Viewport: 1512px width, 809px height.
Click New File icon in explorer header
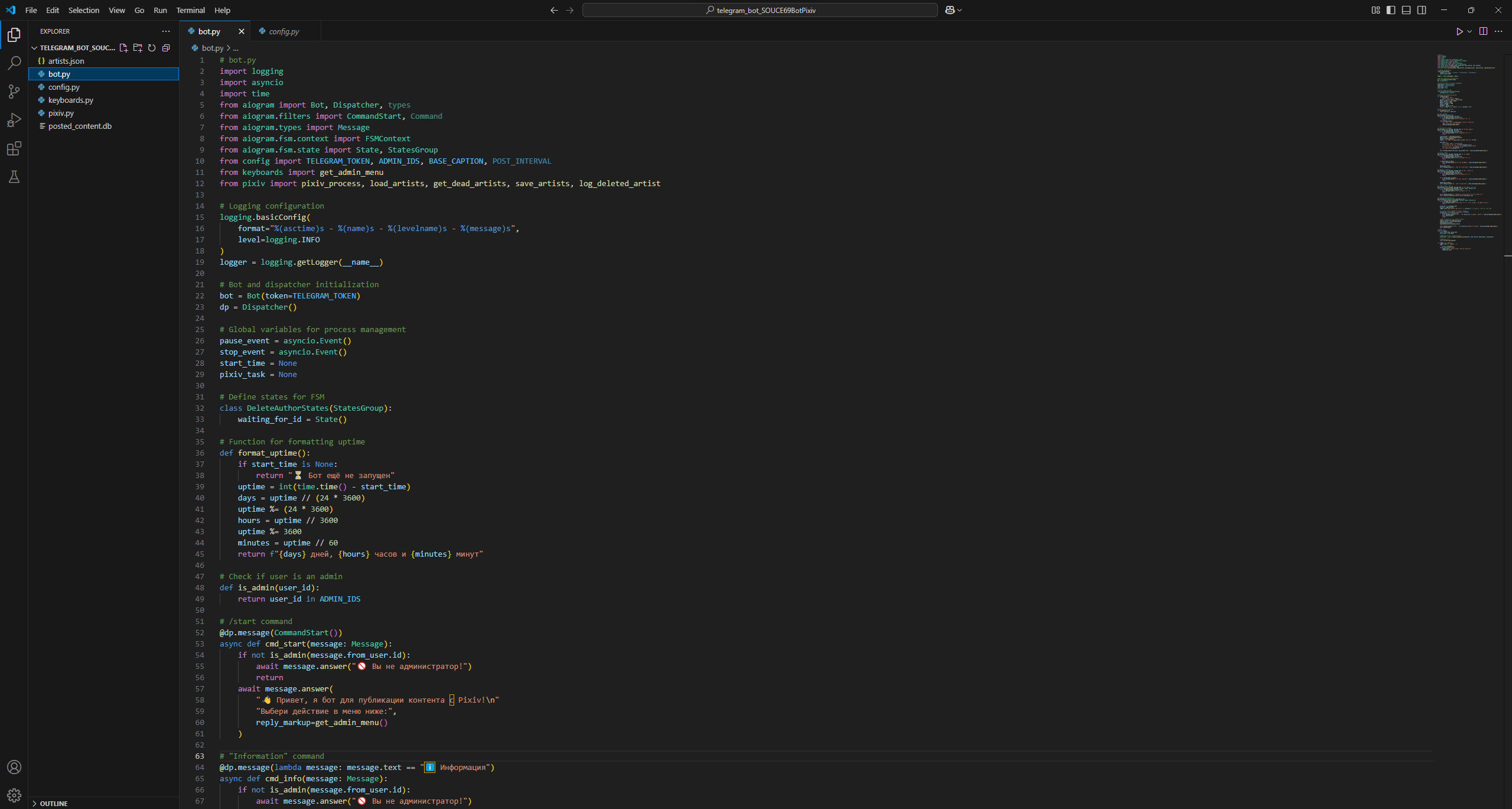click(123, 48)
